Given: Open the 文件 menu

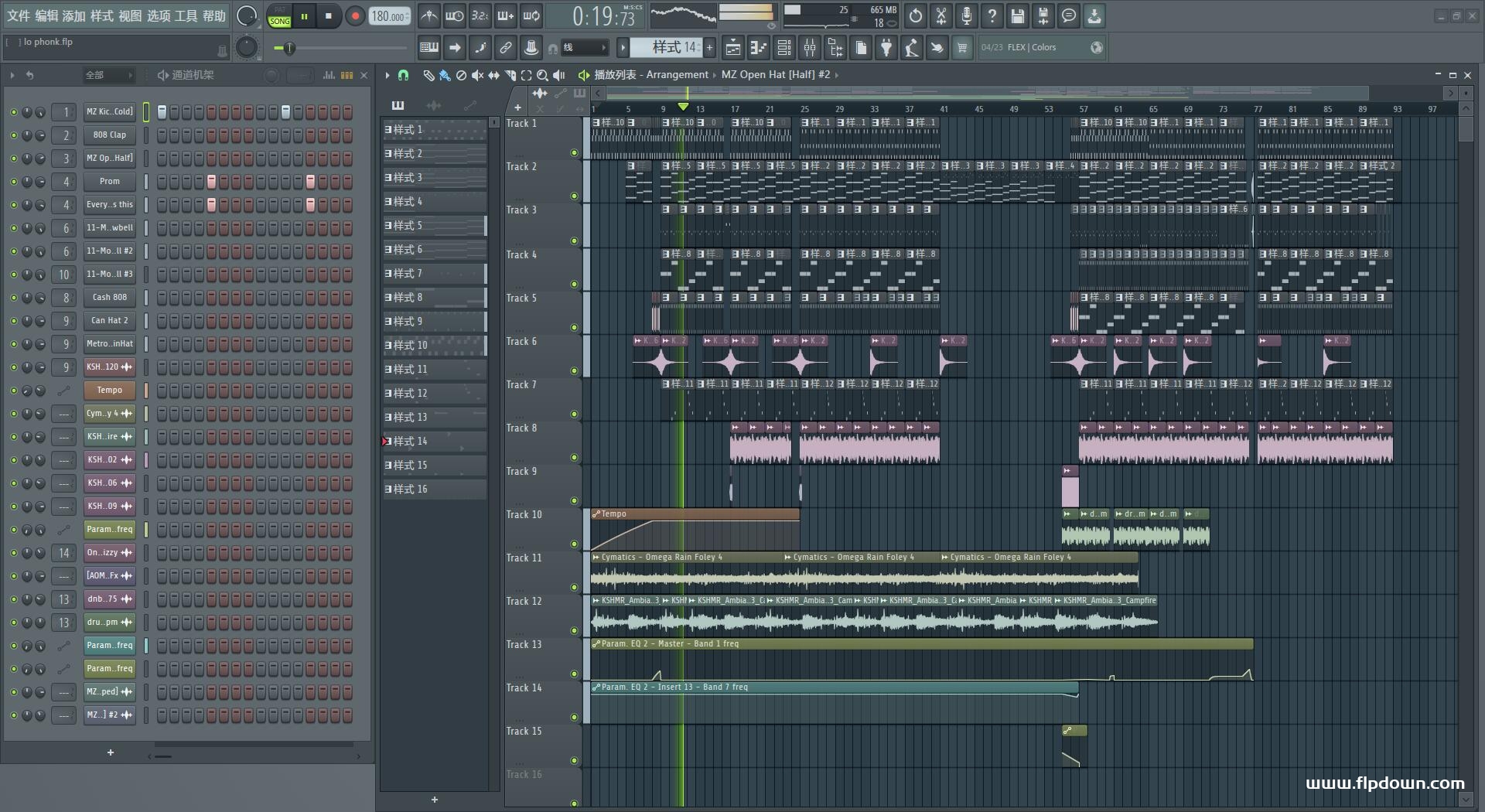Looking at the screenshot, I should click(x=19, y=15).
